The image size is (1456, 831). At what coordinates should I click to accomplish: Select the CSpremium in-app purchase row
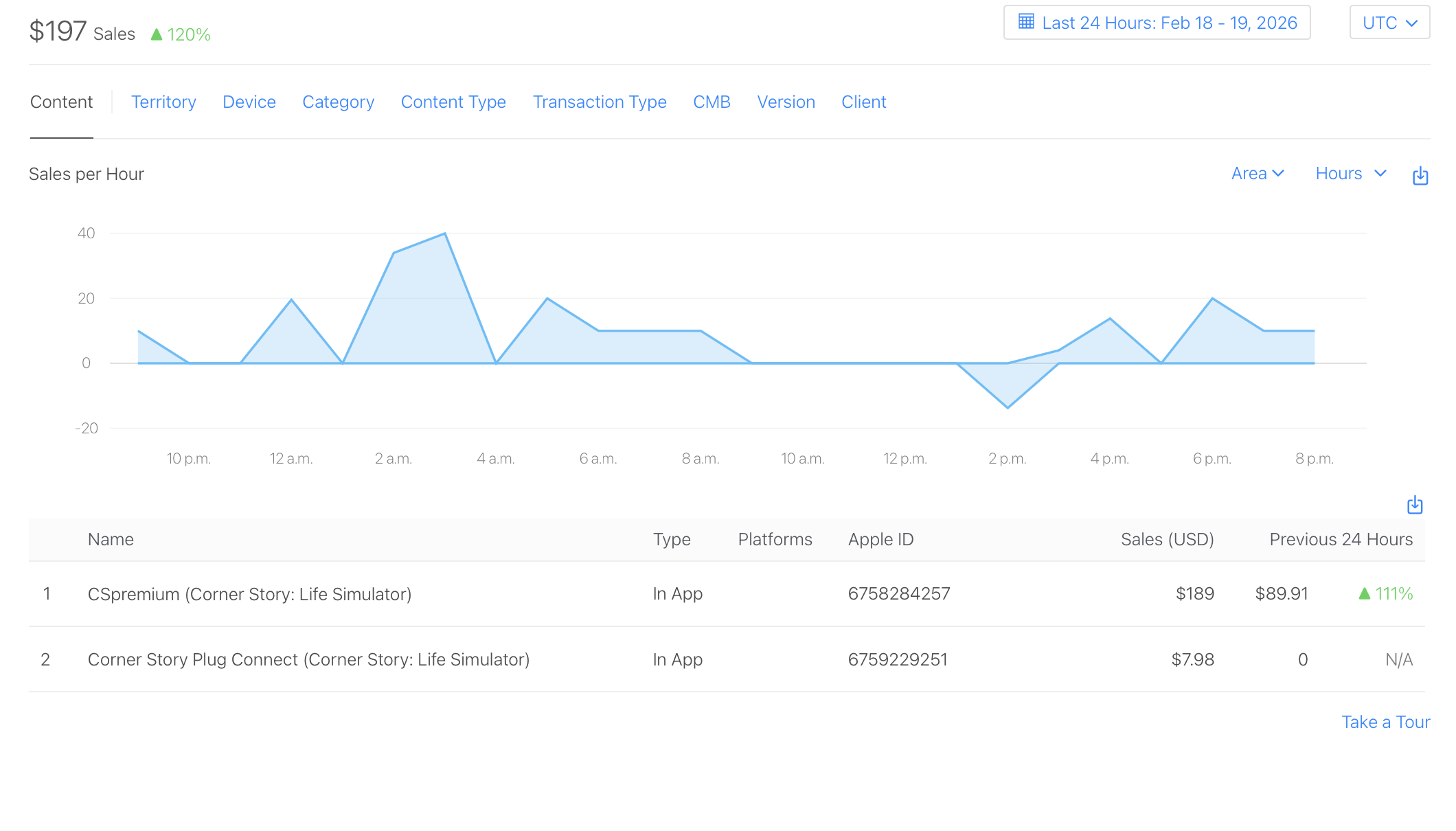(249, 593)
